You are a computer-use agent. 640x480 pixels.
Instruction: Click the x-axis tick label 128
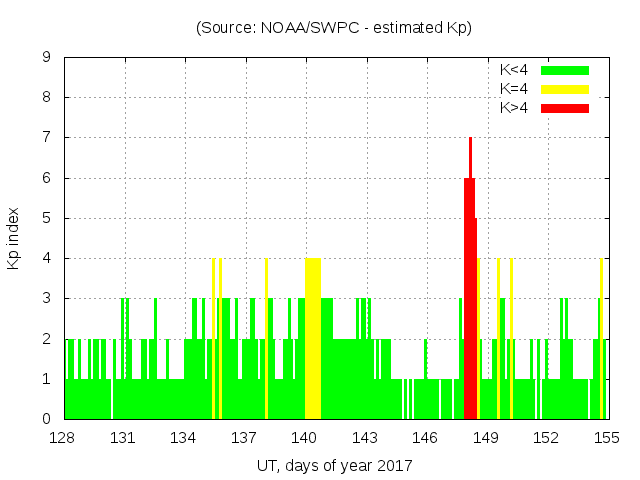[x=64, y=438]
